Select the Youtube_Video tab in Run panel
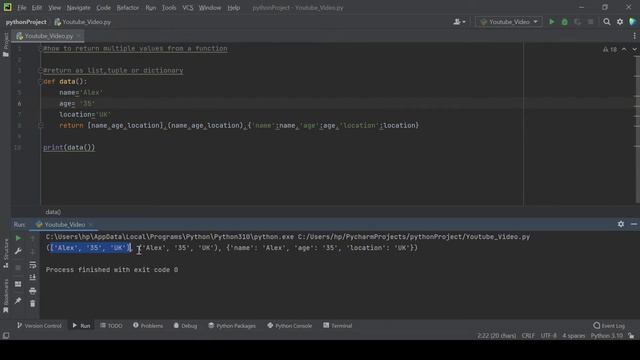The image size is (640, 360). (61, 224)
